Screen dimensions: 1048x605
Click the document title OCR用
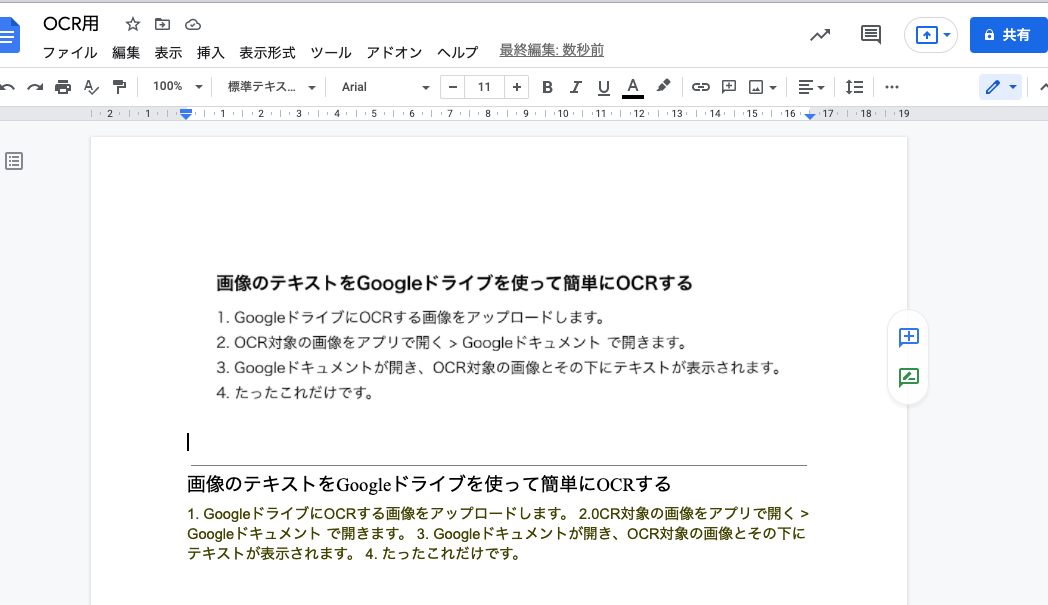click(x=71, y=24)
